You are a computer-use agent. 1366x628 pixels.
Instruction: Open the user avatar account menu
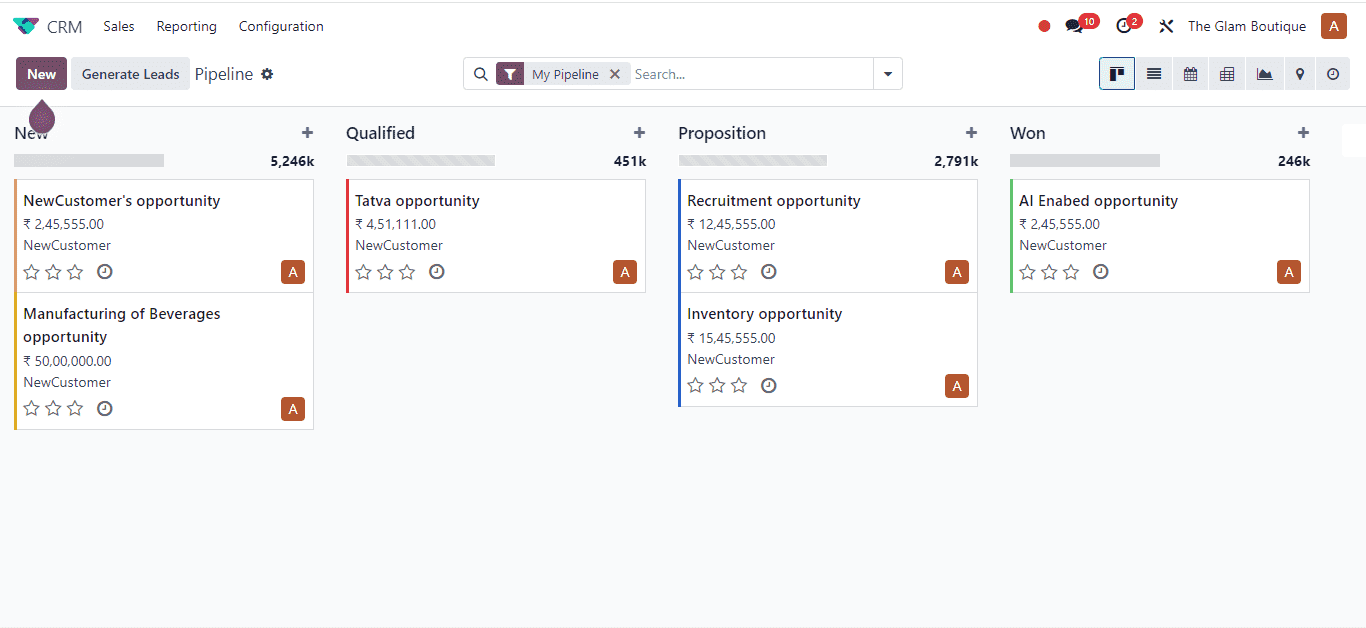[x=1333, y=25]
